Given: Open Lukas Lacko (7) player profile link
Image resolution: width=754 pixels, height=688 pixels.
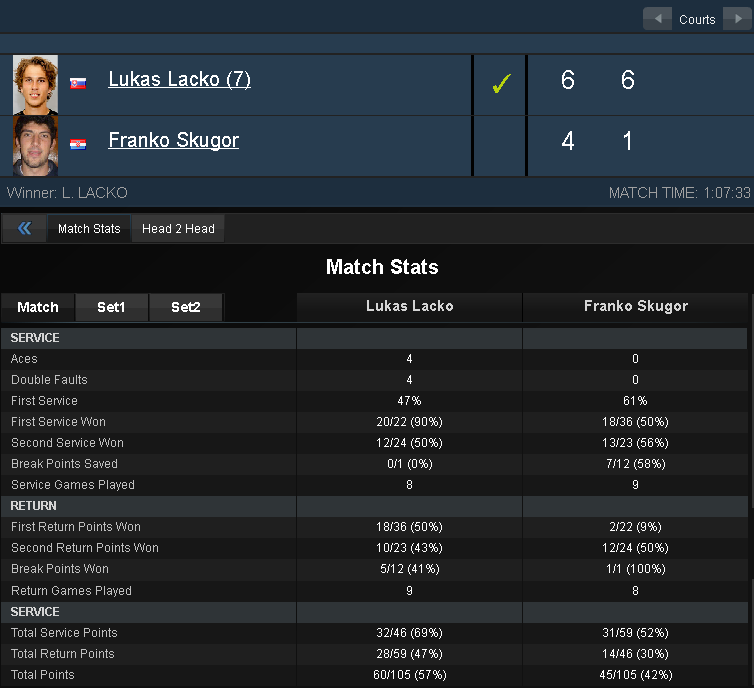Looking at the screenshot, I should click(x=179, y=79).
